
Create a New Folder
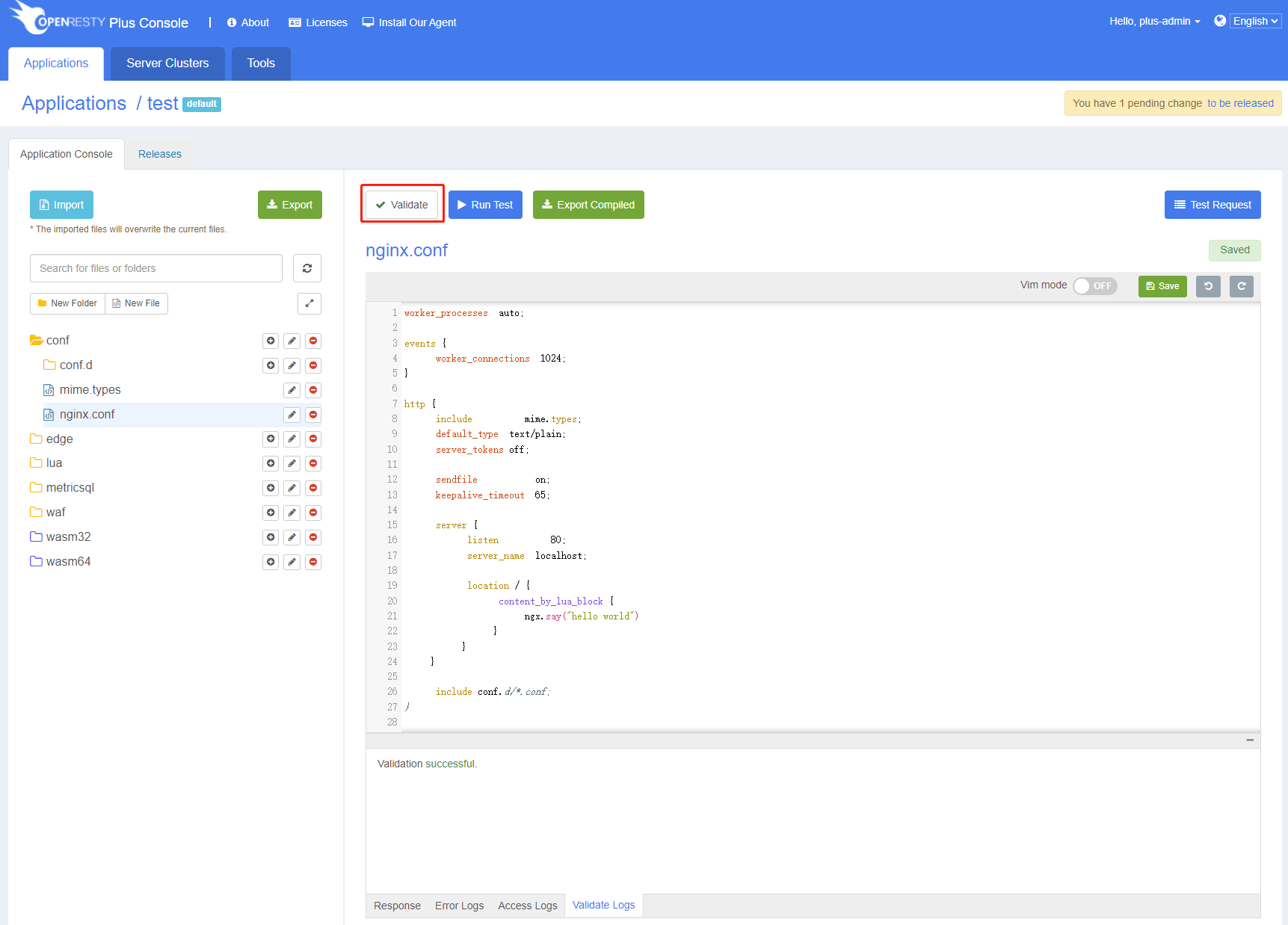(x=67, y=303)
